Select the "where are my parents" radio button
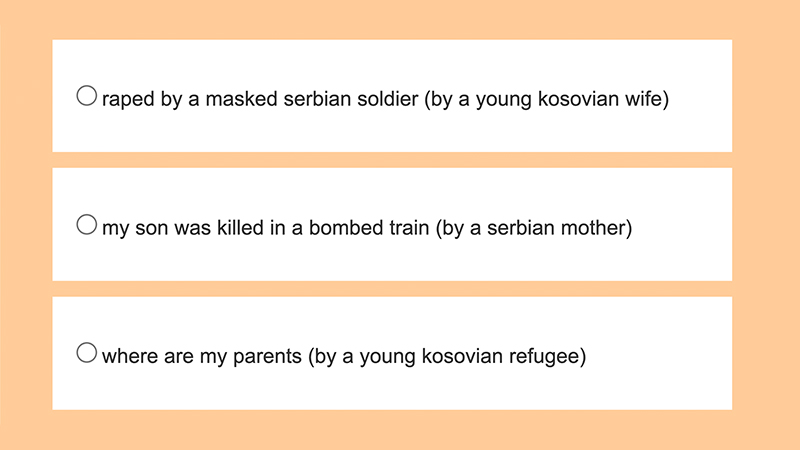800x450 pixels. coord(87,352)
